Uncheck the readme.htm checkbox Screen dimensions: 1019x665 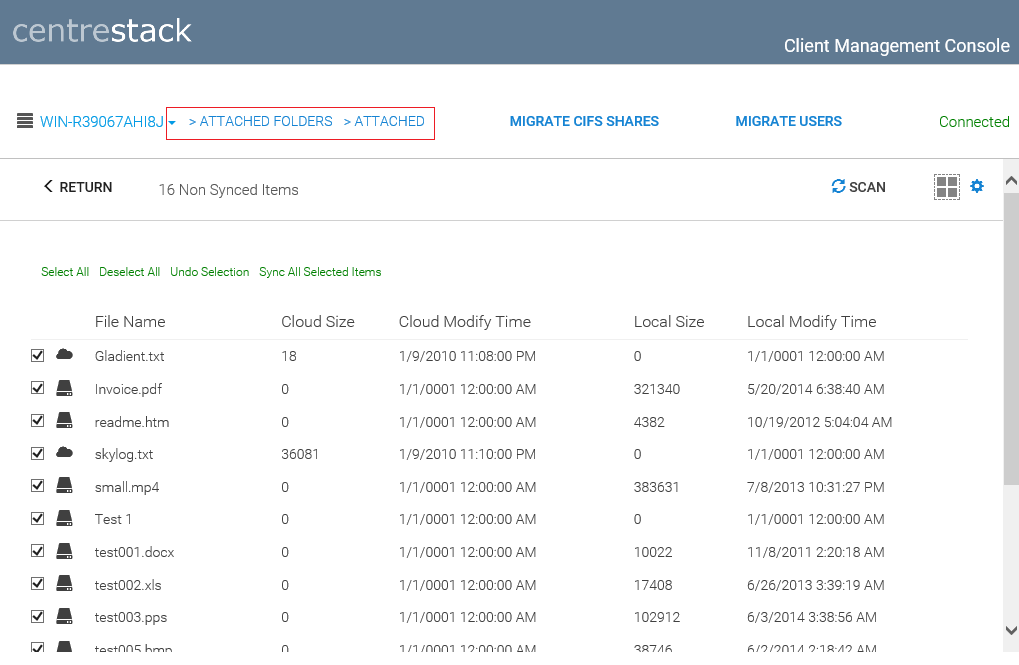[38, 421]
